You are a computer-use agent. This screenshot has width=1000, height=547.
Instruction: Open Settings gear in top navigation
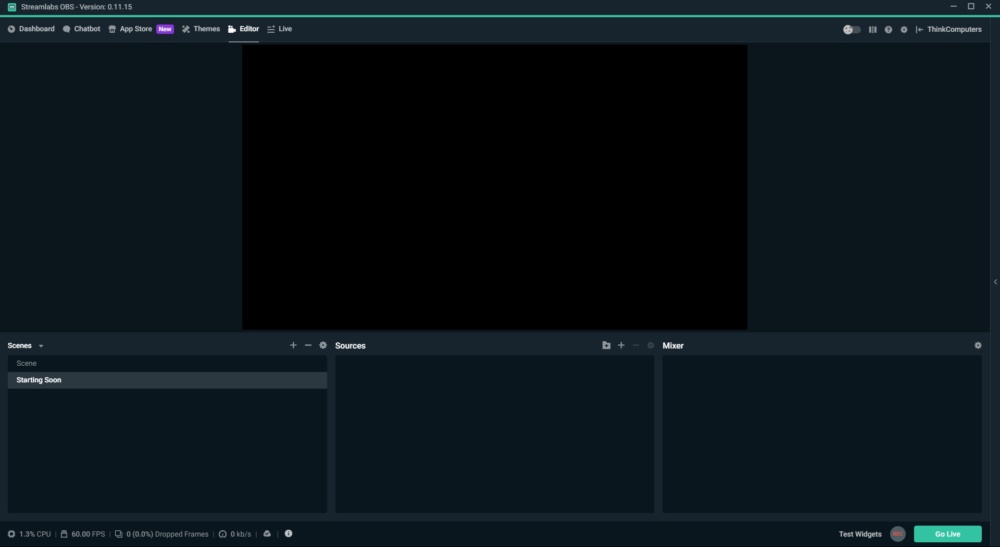tap(904, 29)
